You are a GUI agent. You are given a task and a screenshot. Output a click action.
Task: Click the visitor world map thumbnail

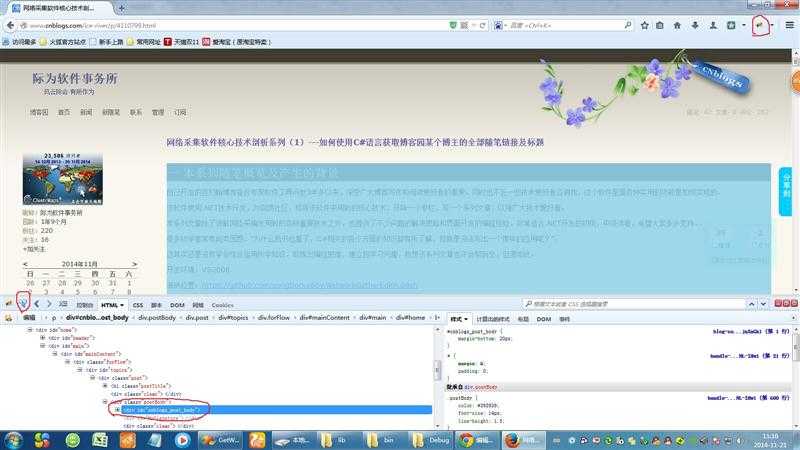[62, 179]
